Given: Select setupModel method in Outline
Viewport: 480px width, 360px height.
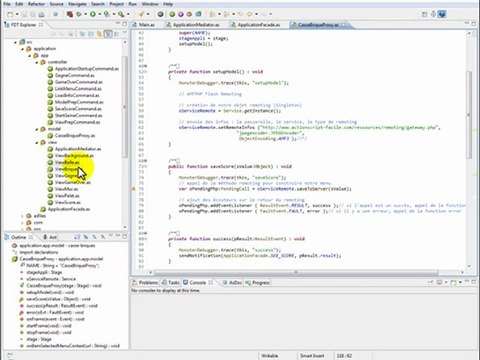Looking at the screenshot, I should pos(50,292).
